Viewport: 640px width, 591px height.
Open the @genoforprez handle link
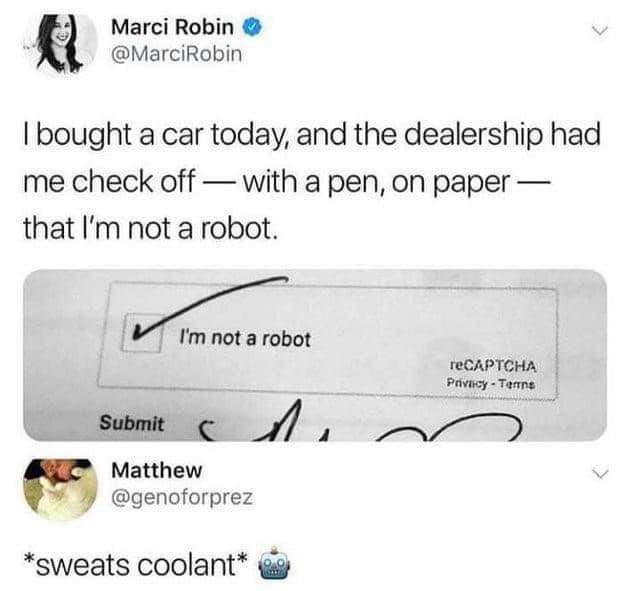click(182, 498)
